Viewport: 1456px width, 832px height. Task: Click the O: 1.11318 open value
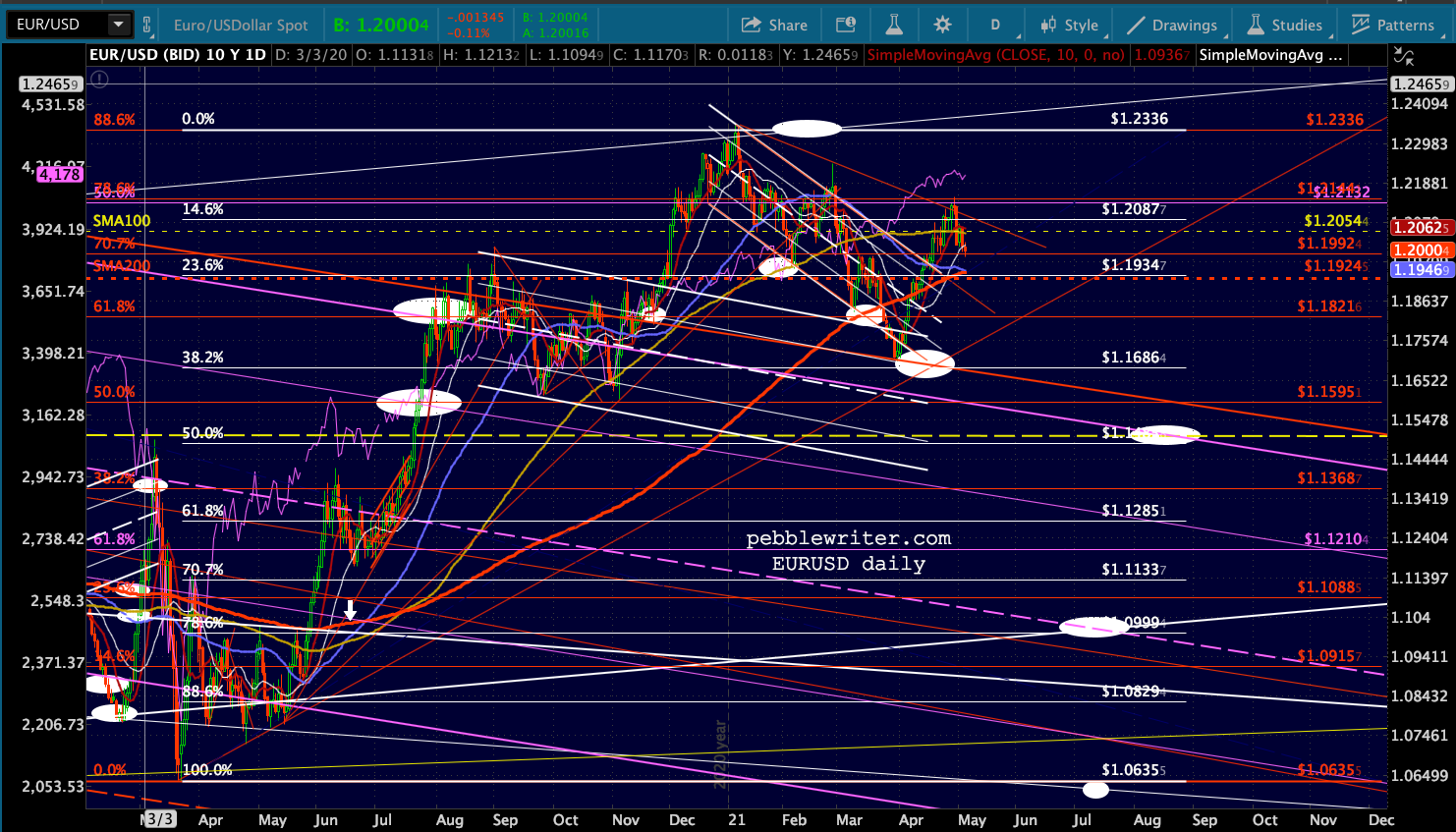pyautogui.click(x=394, y=55)
